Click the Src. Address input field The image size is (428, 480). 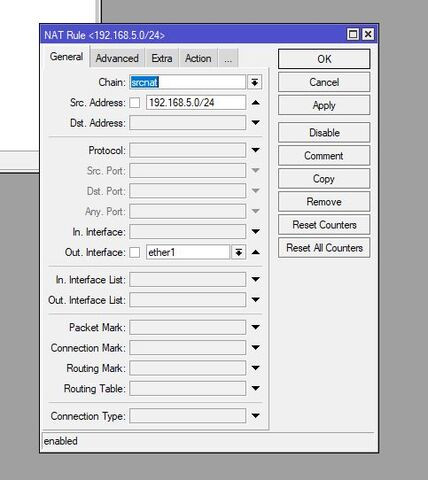point(196,102)
